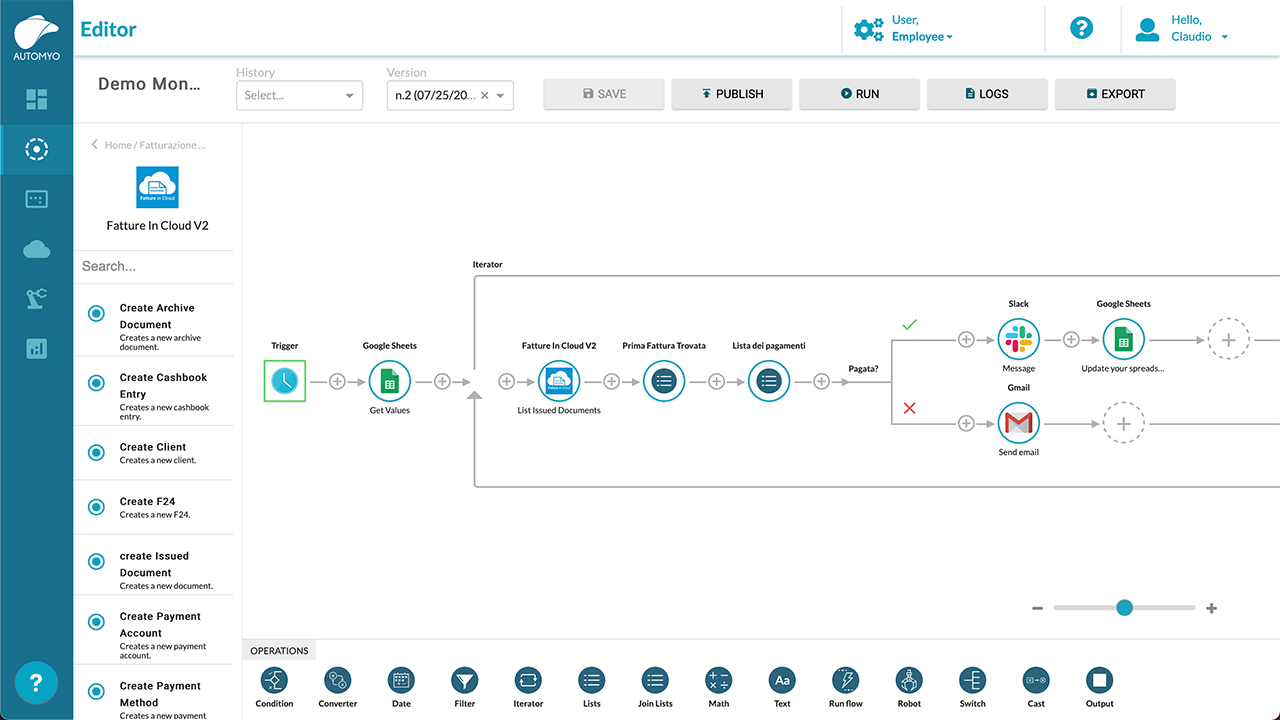Select the Update your spreadsheet node

(1123, 339)
